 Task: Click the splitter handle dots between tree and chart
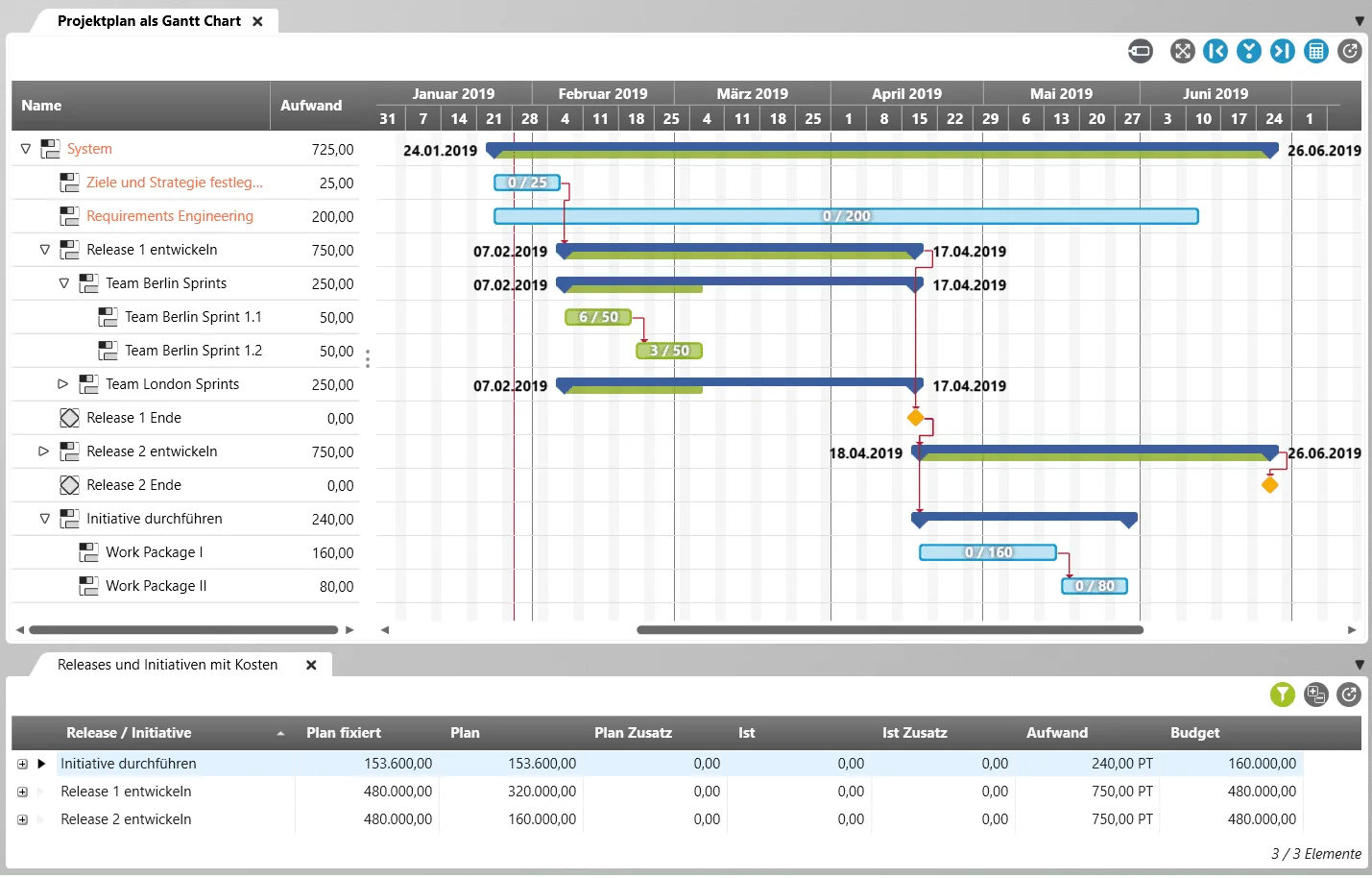(x=368, y=358)
